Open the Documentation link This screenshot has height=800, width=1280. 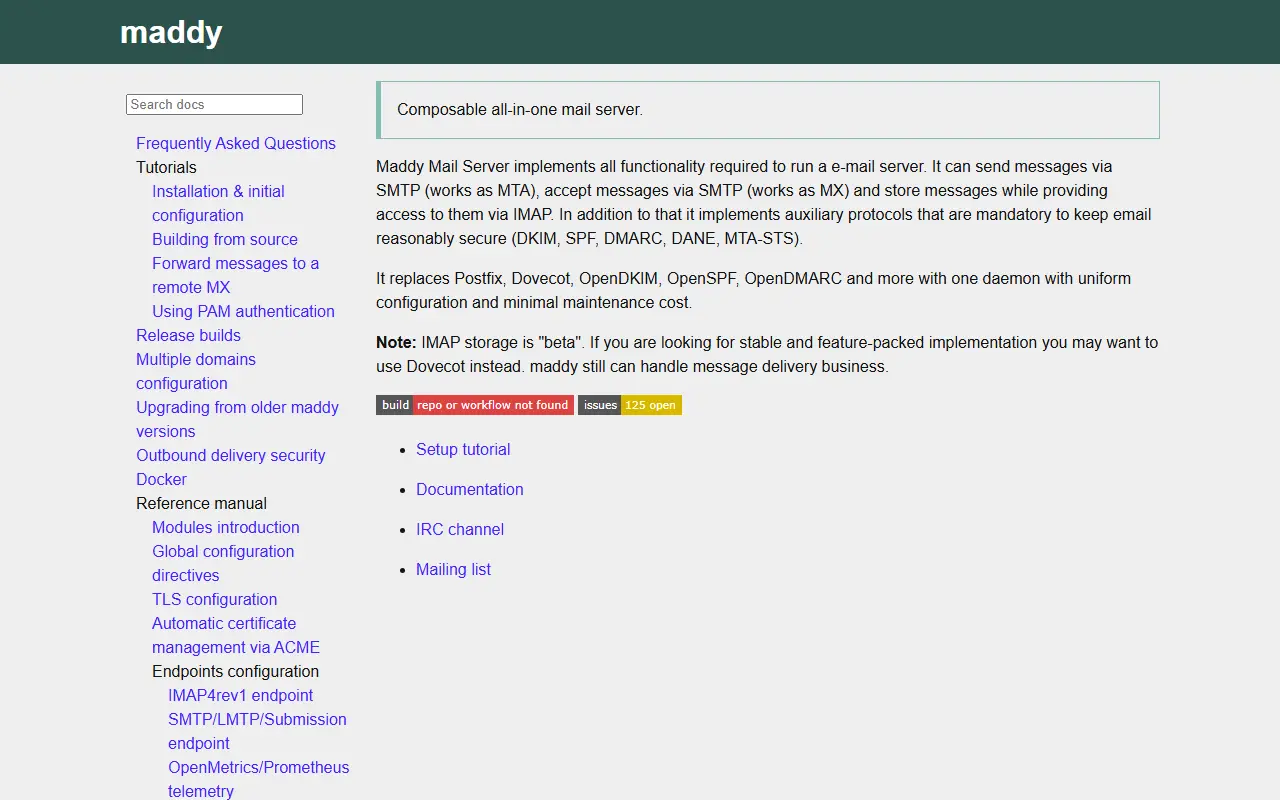coord(470,489)
